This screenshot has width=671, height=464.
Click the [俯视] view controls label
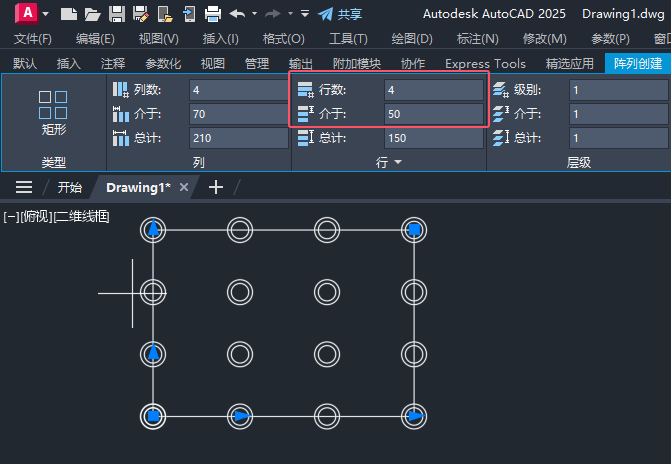tap(36, 217)
